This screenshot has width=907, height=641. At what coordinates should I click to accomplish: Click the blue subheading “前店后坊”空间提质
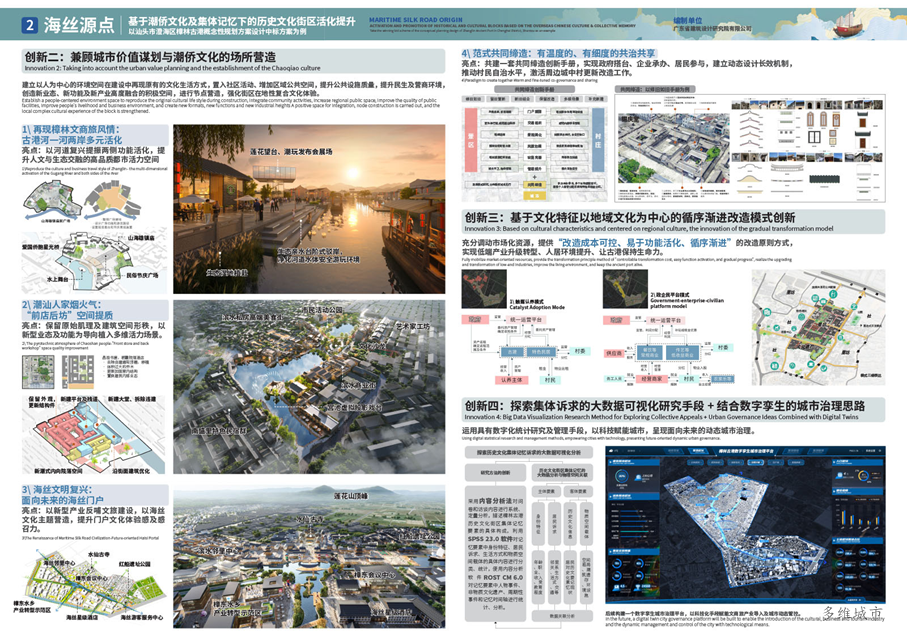click(69, 315)
